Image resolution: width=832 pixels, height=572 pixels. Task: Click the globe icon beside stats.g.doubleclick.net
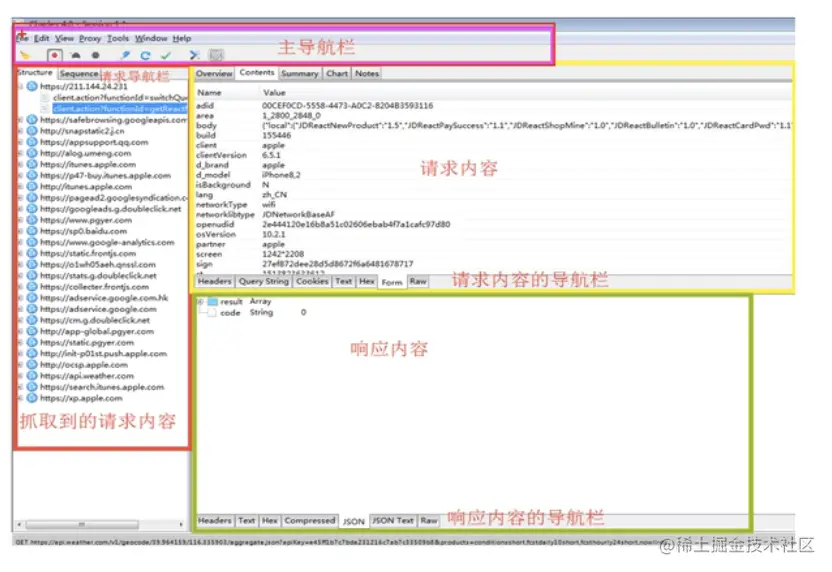coord(32,275)
